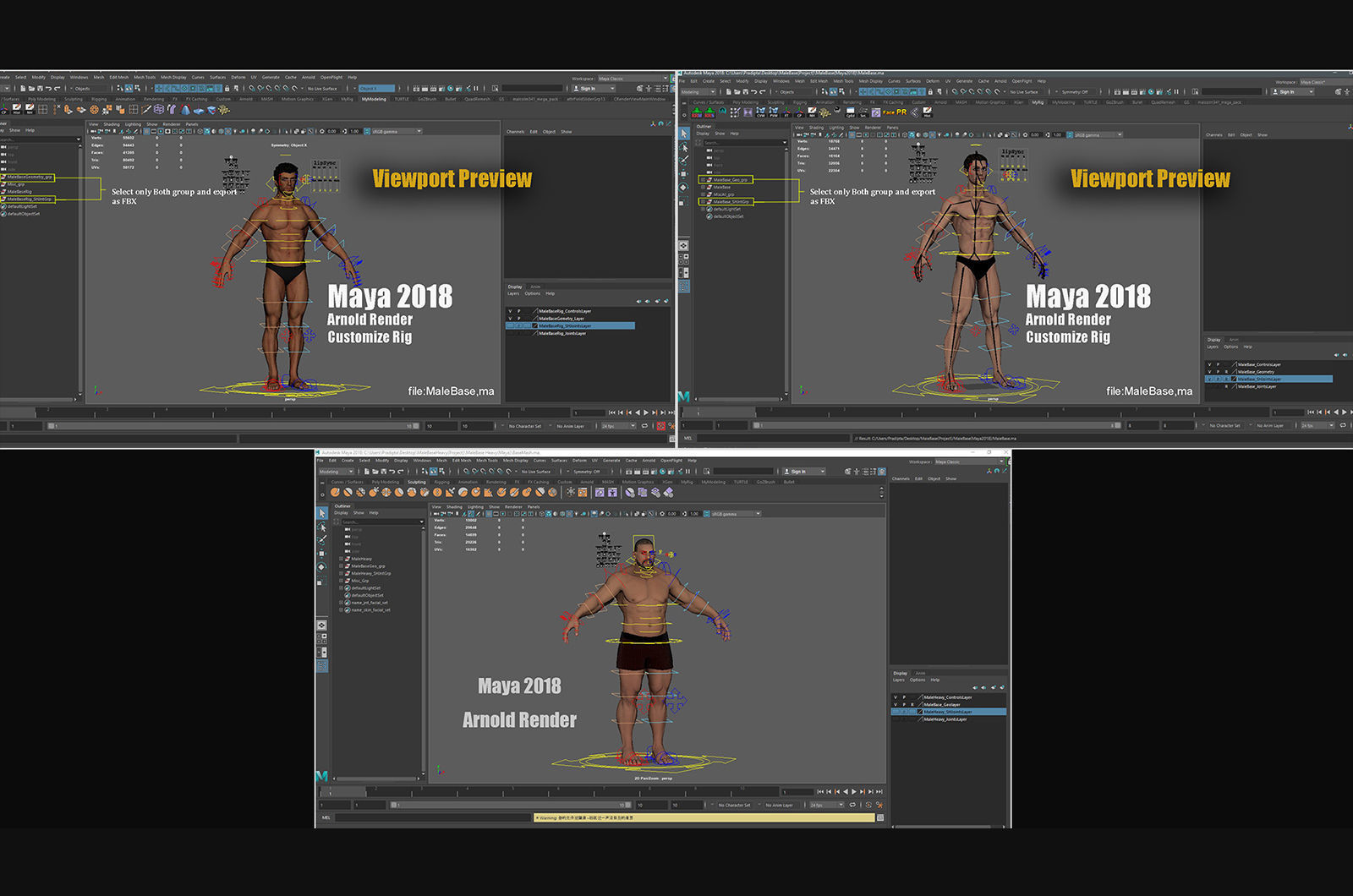Click the Script Editor icon beside bottom window's MEL line

tap(880, 817)
